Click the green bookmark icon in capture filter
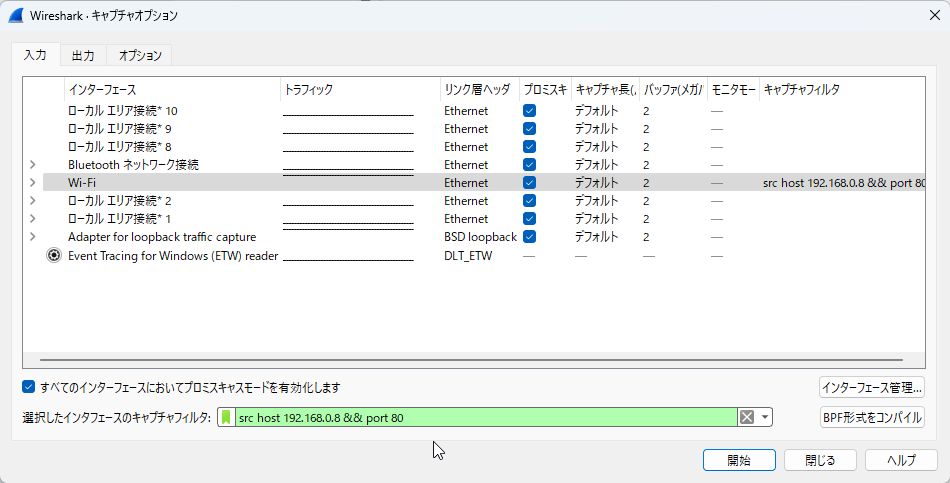This screenshot has height=483, width=950. coord(227,417)
